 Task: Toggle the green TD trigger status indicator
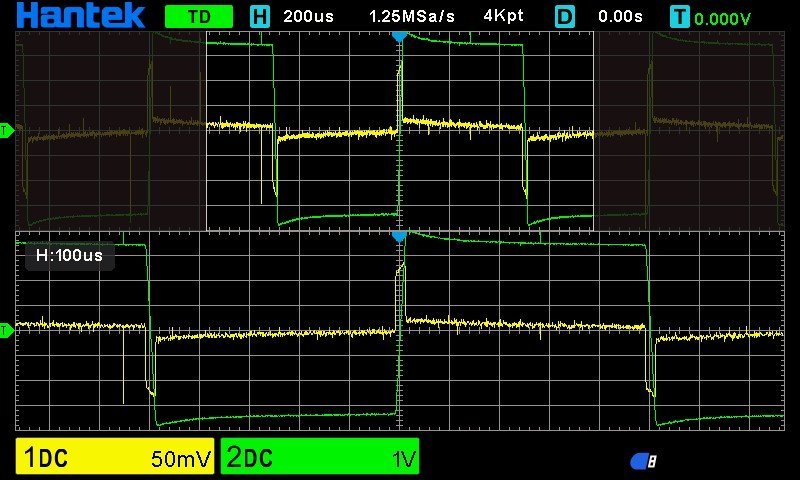pos(198,16)
